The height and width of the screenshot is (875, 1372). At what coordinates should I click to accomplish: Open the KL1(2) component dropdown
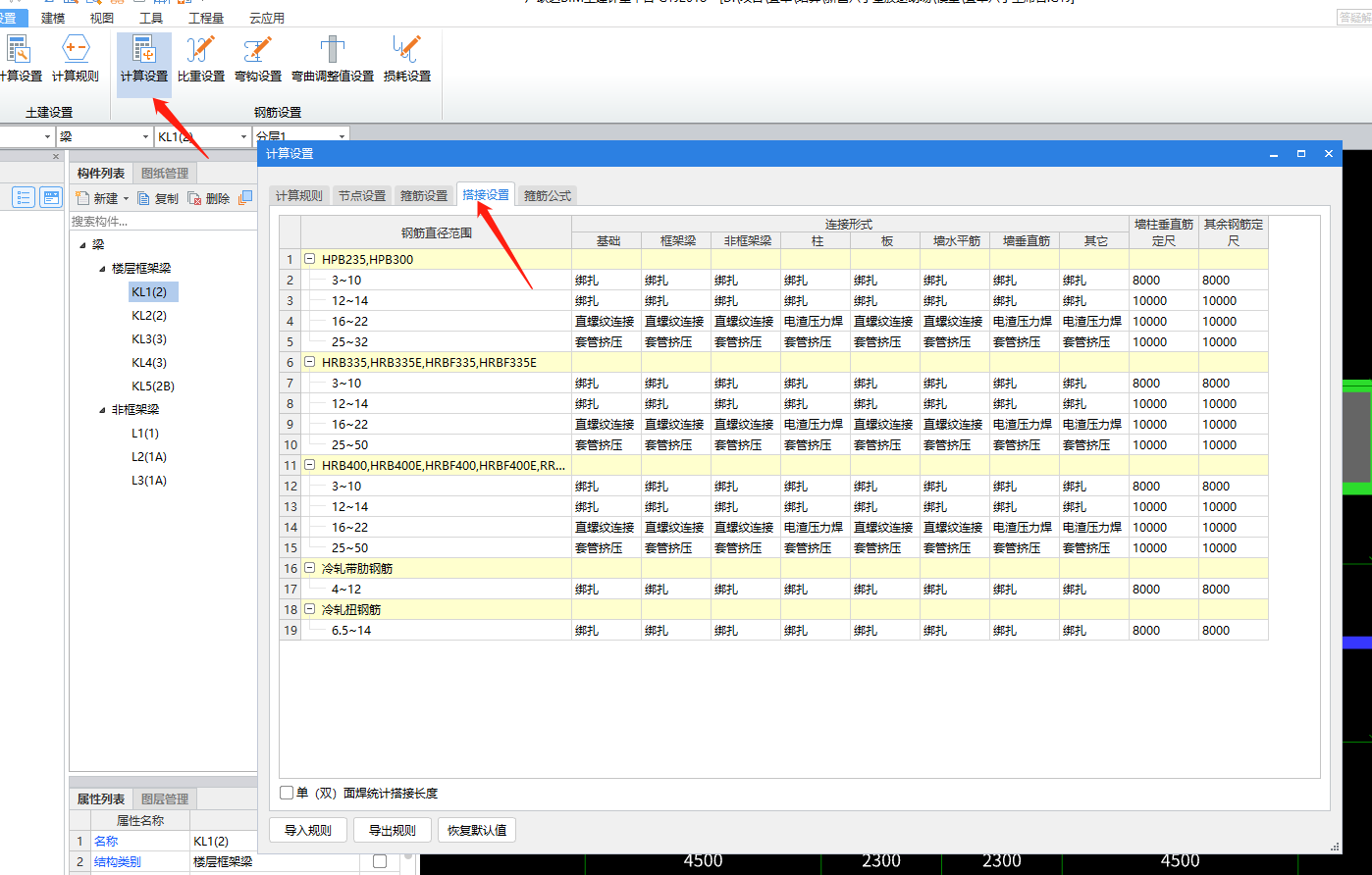243,136
